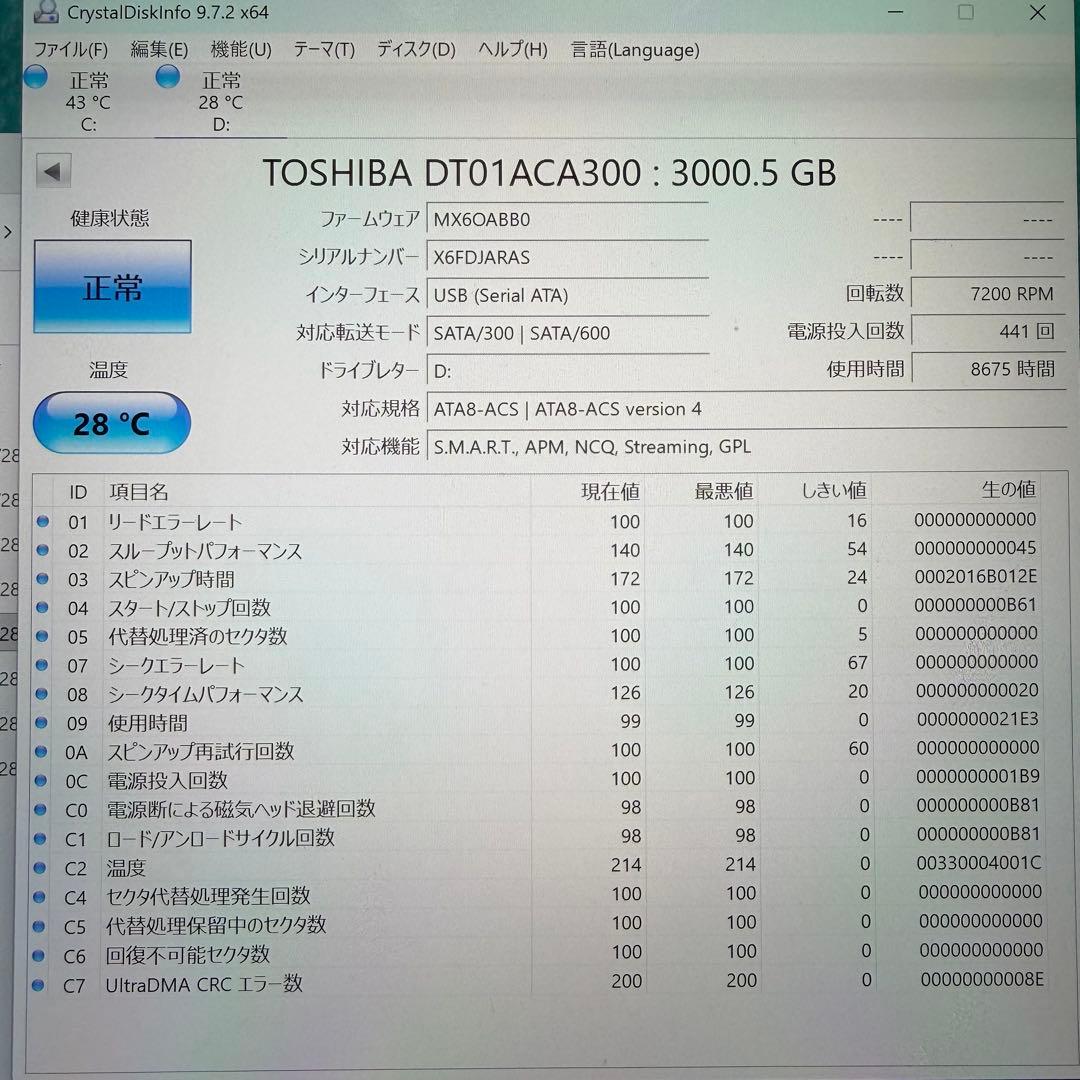Click the TOSHIBA DT01ACA300 disk title

point(549,172)
